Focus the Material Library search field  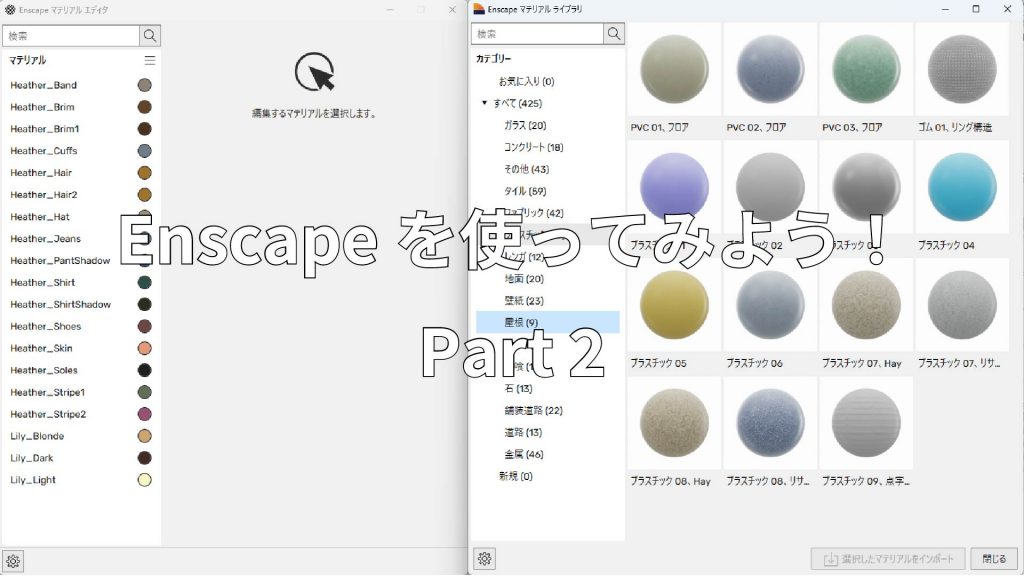pyautogui.click(x=538, y=34)
